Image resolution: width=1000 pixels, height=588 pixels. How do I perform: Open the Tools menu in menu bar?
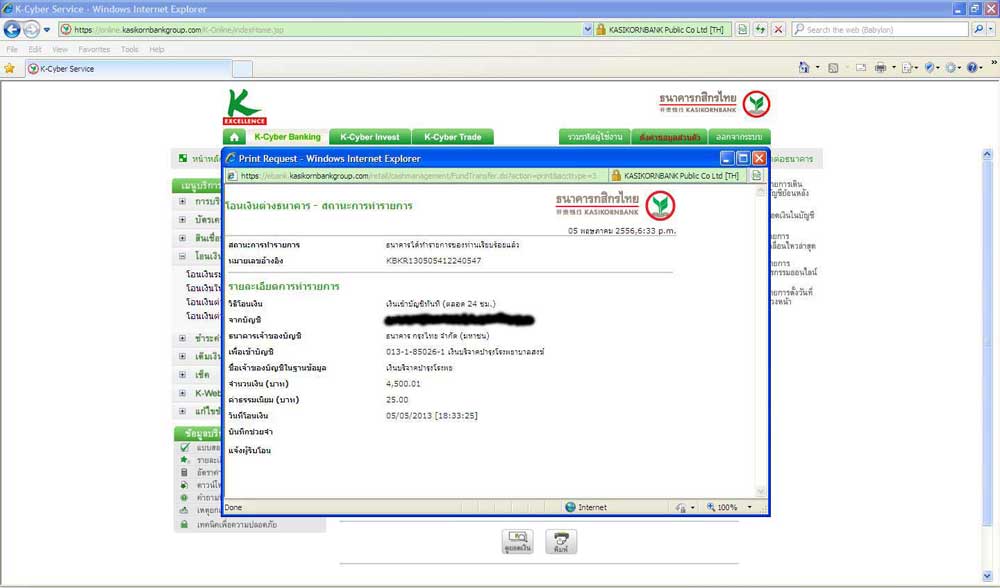click(x=130, y=49)
